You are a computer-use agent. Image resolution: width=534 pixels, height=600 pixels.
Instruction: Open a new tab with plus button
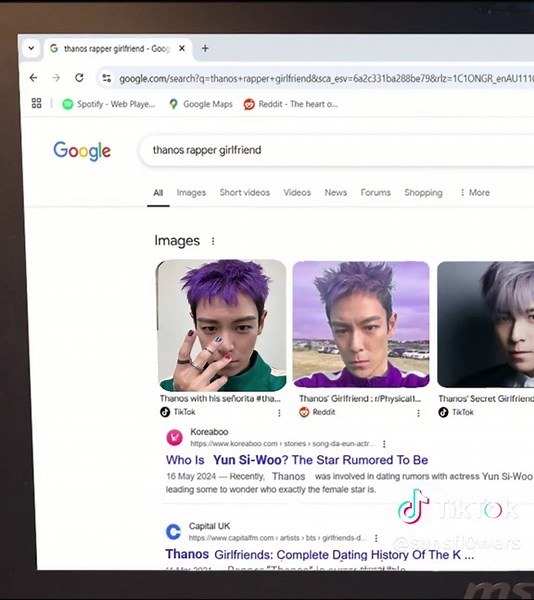coord(205,48)
